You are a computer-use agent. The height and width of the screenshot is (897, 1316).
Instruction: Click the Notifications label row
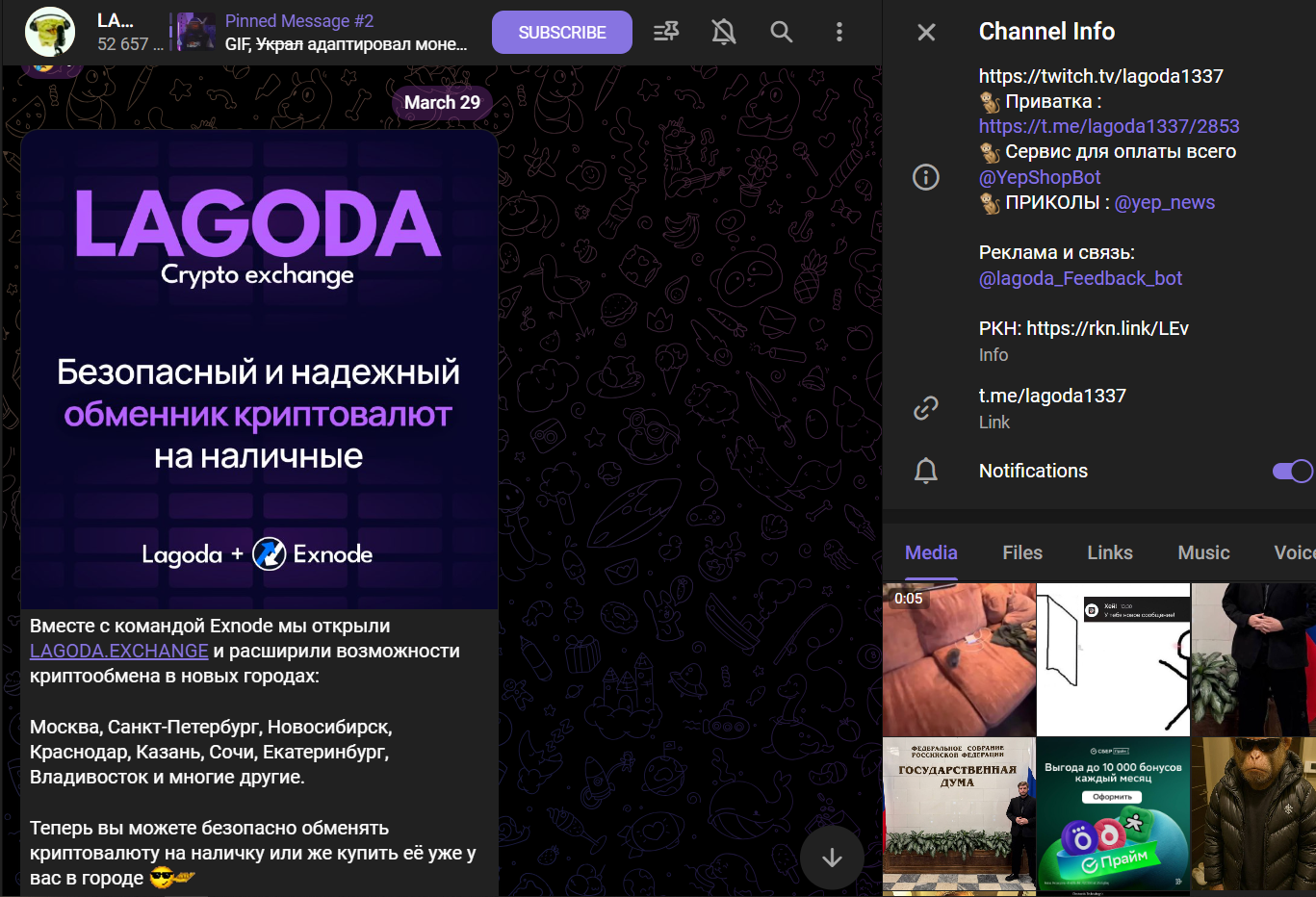click(x=1099, y=471)
